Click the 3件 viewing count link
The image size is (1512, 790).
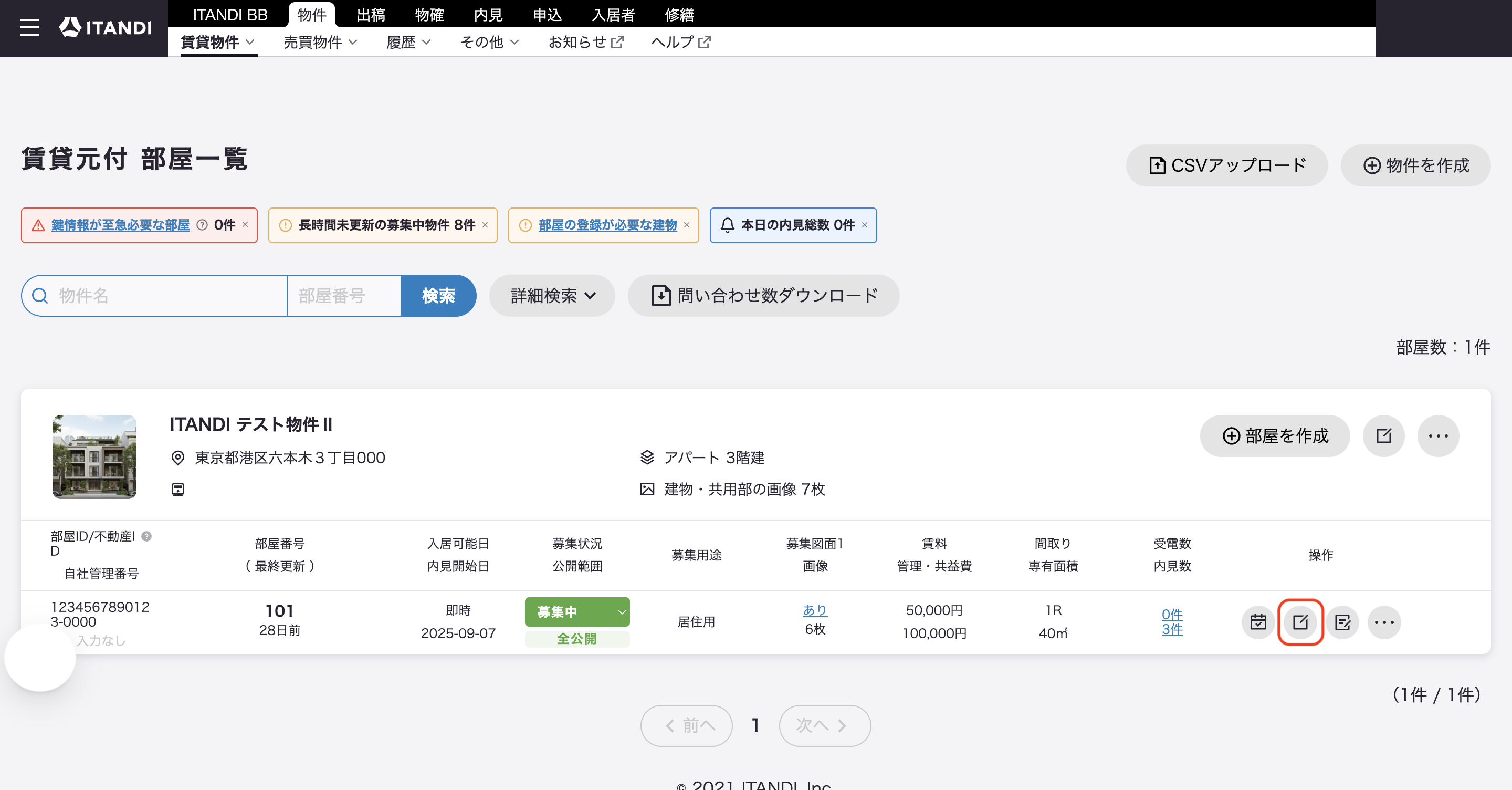tap(1172, 630)
